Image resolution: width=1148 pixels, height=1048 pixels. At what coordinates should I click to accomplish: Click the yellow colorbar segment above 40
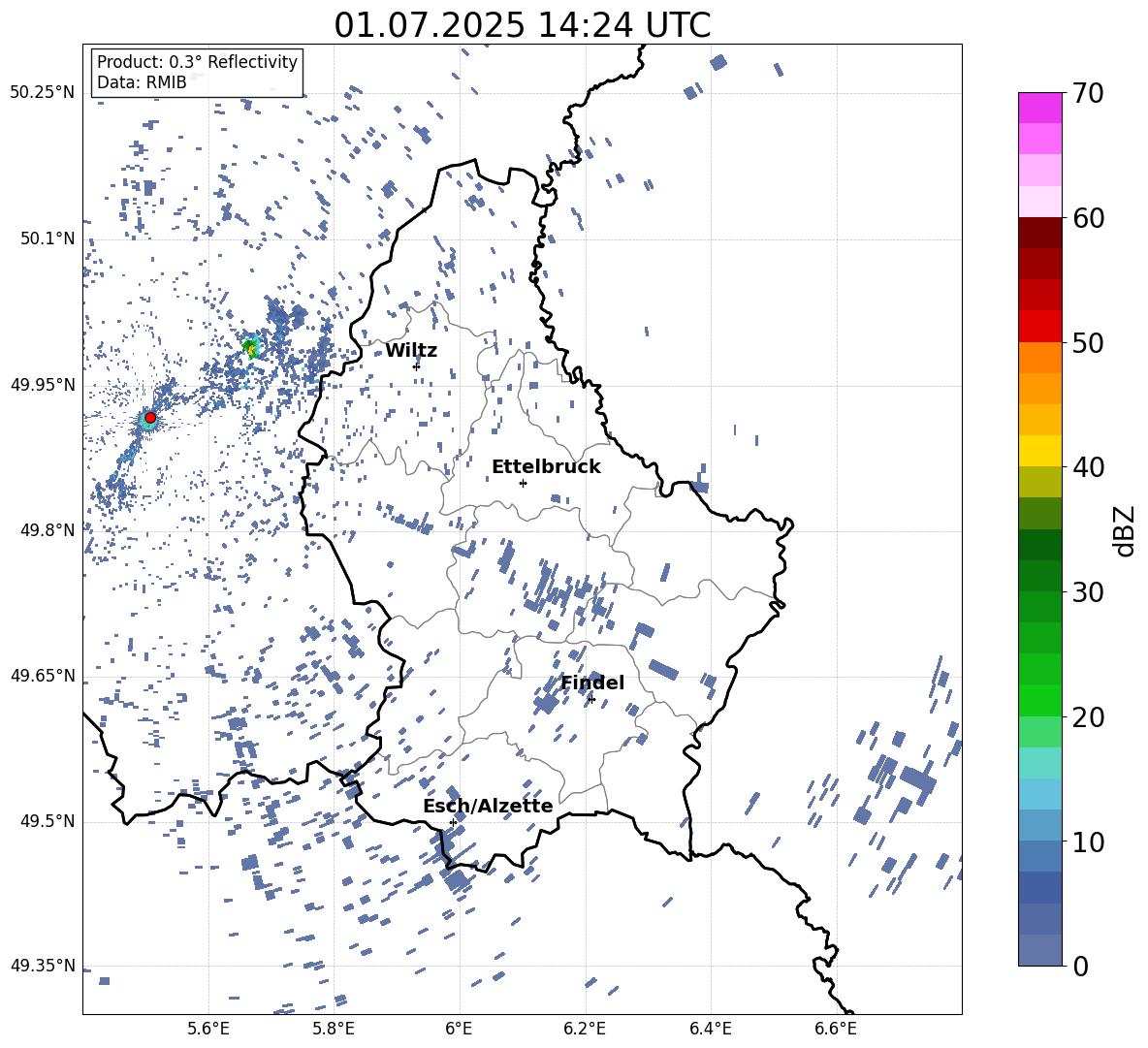tap(1039, 451)
